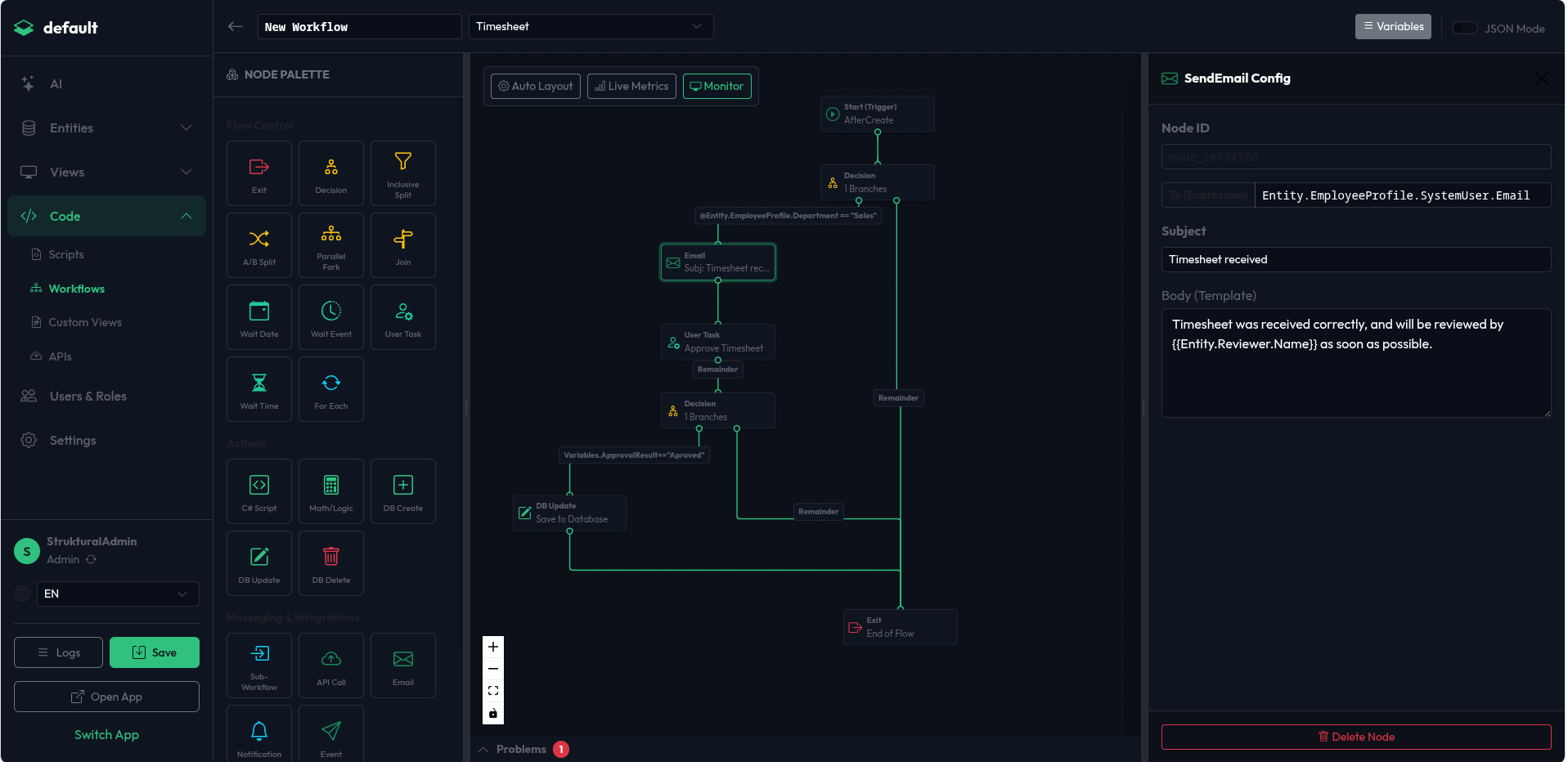Pick the DB Create node
This screenshot has width=1568, height=762.
pos(403,491)
